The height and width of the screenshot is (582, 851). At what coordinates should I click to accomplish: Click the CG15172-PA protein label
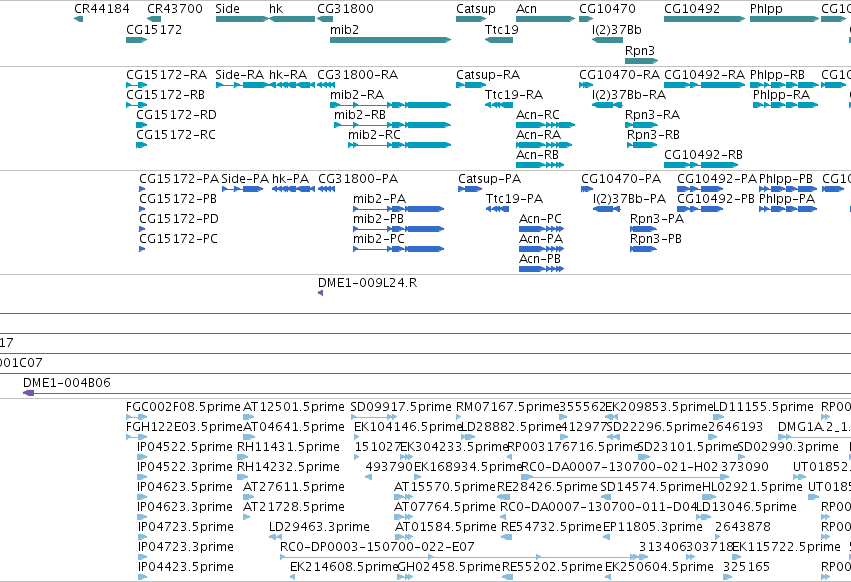pos(179,179)
